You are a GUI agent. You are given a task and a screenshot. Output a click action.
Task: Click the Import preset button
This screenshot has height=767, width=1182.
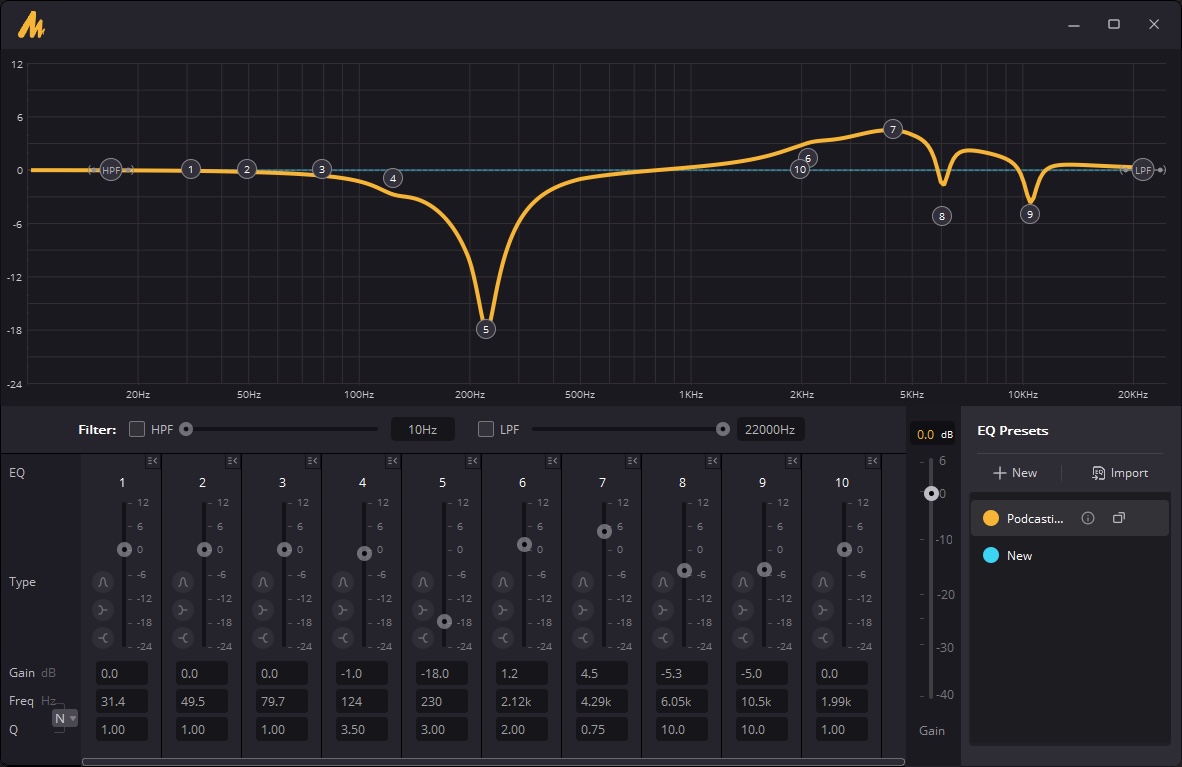(1119, 473)
